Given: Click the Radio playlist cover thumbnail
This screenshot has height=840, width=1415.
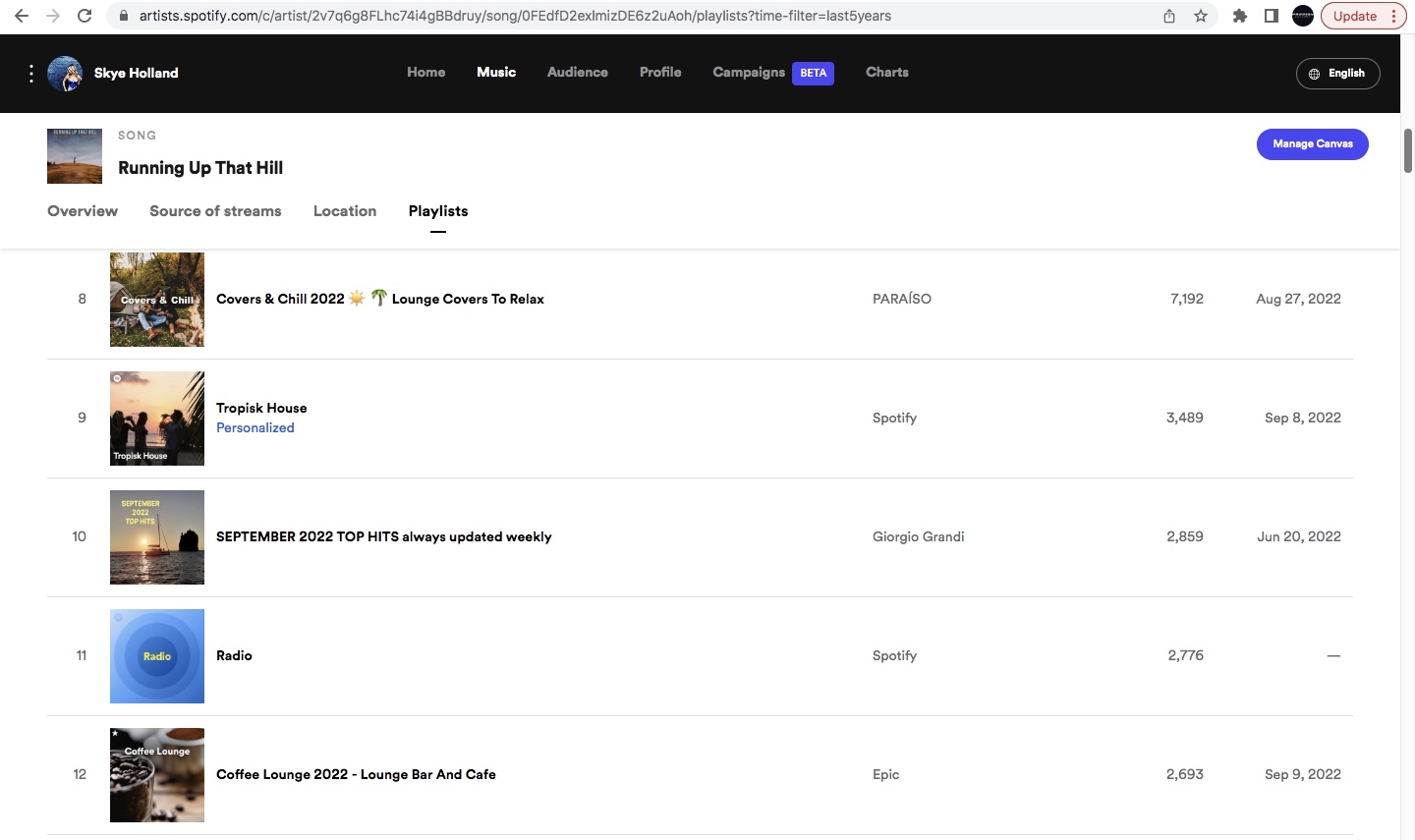Looking at the screenshot, I should [157, 656].
